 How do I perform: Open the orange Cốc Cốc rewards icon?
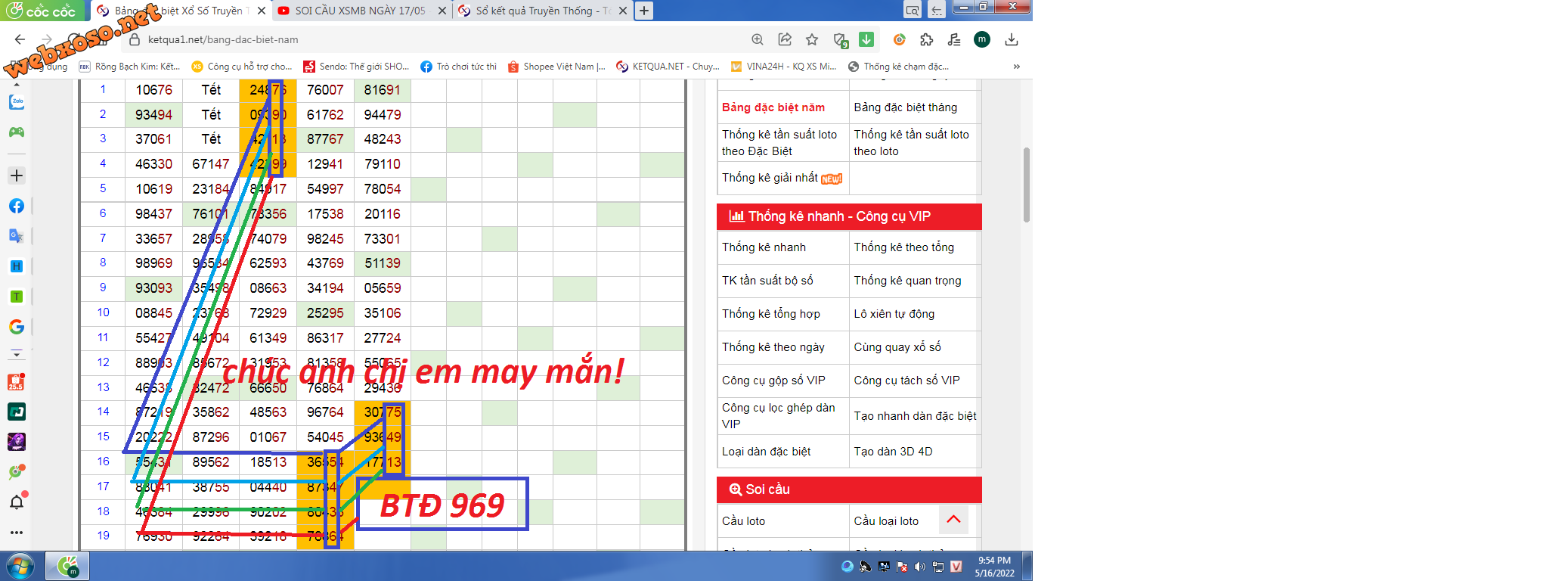(x=900, y=39)
